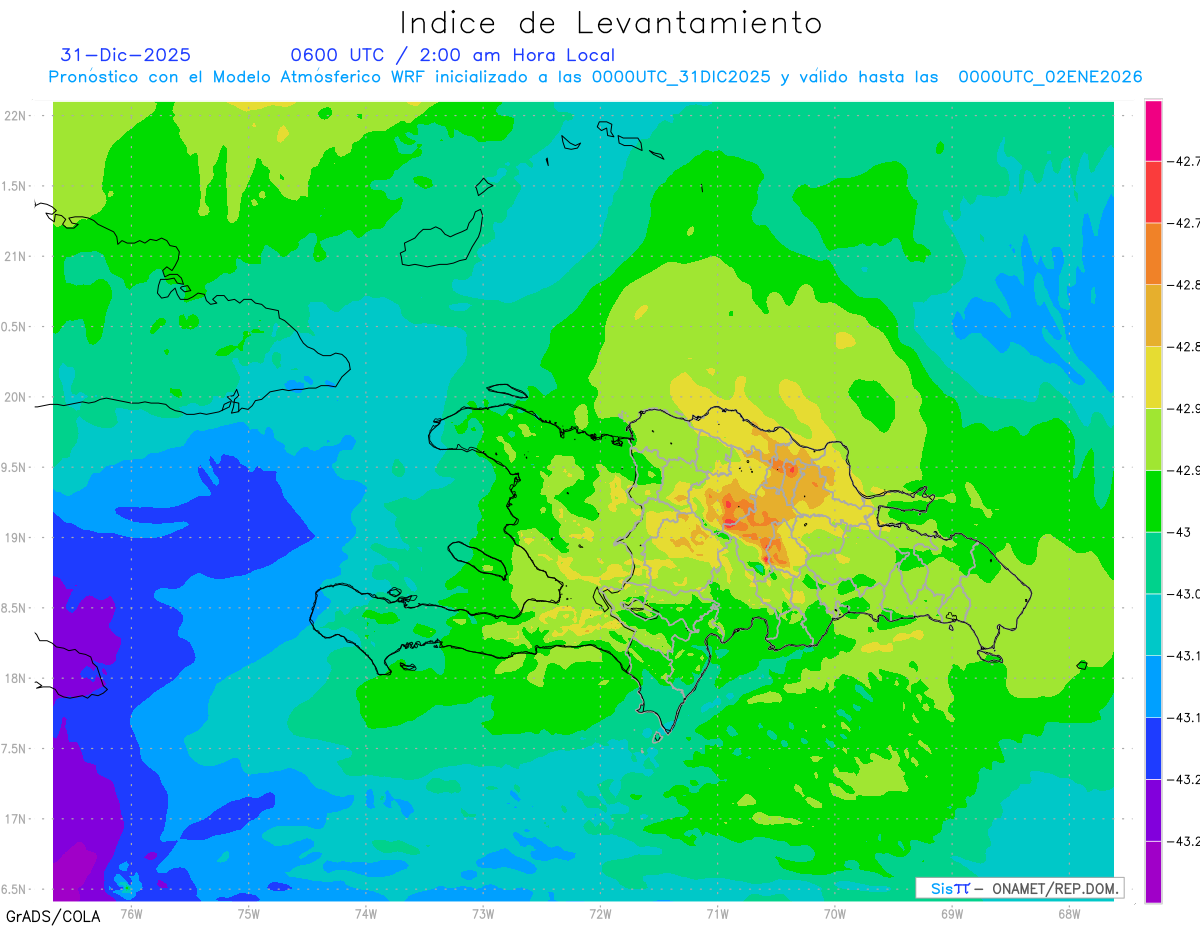Click the title 'Indice de Levantamiento'
Image resolution: width=1200 pixels, height=927 pixels.
click(x=611, y=23)
